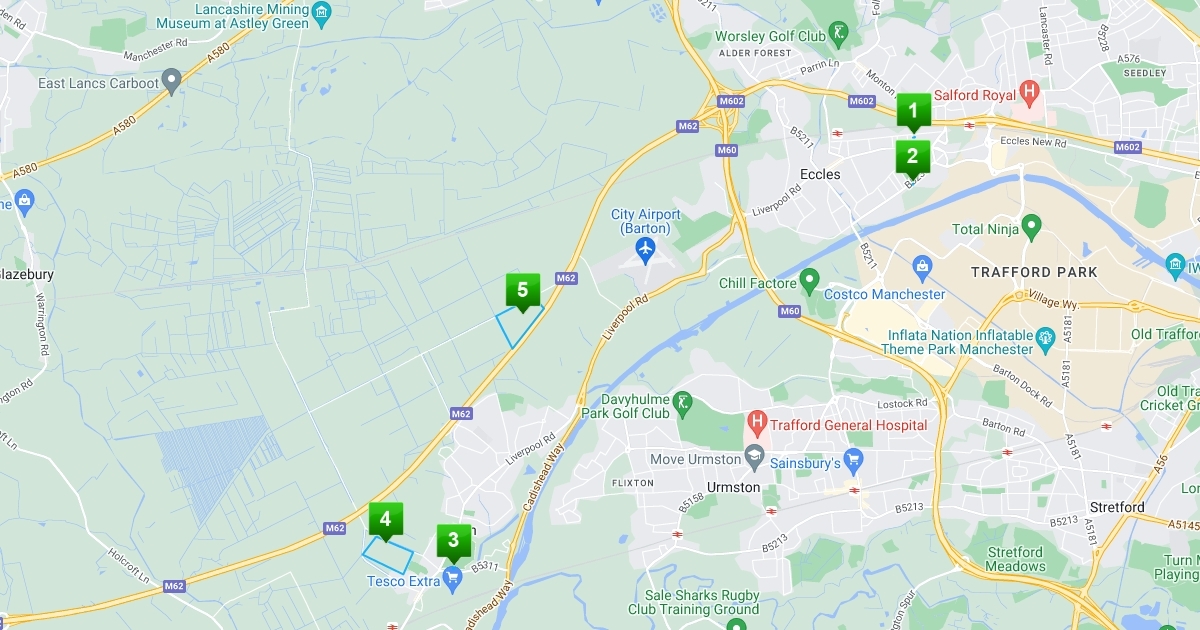The height and width of the screenshot is (630, 1200).
Task: Open green marker number 3 near Tesco Extra
Action: pos(453,544)
